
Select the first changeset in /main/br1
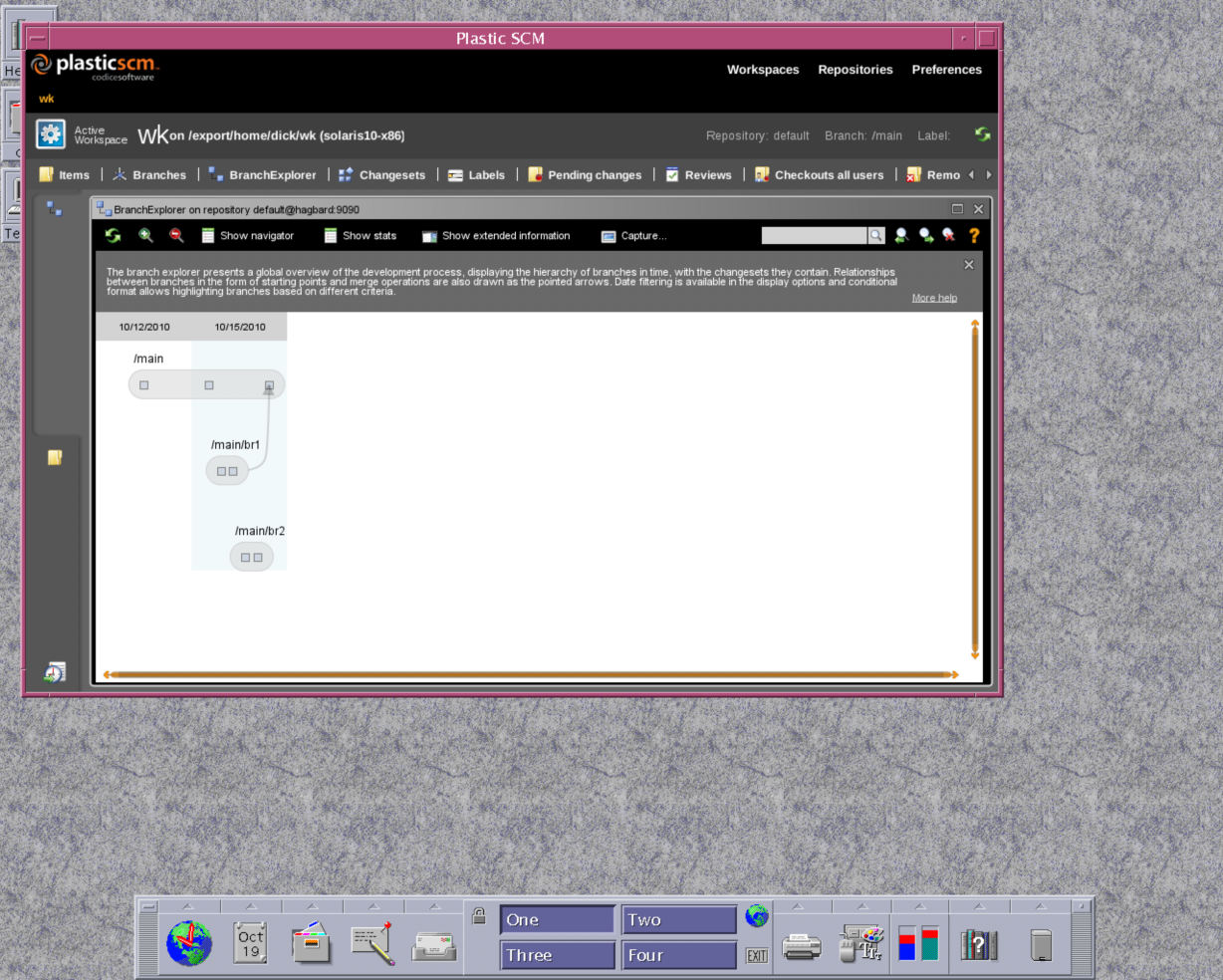pos(222,471)
